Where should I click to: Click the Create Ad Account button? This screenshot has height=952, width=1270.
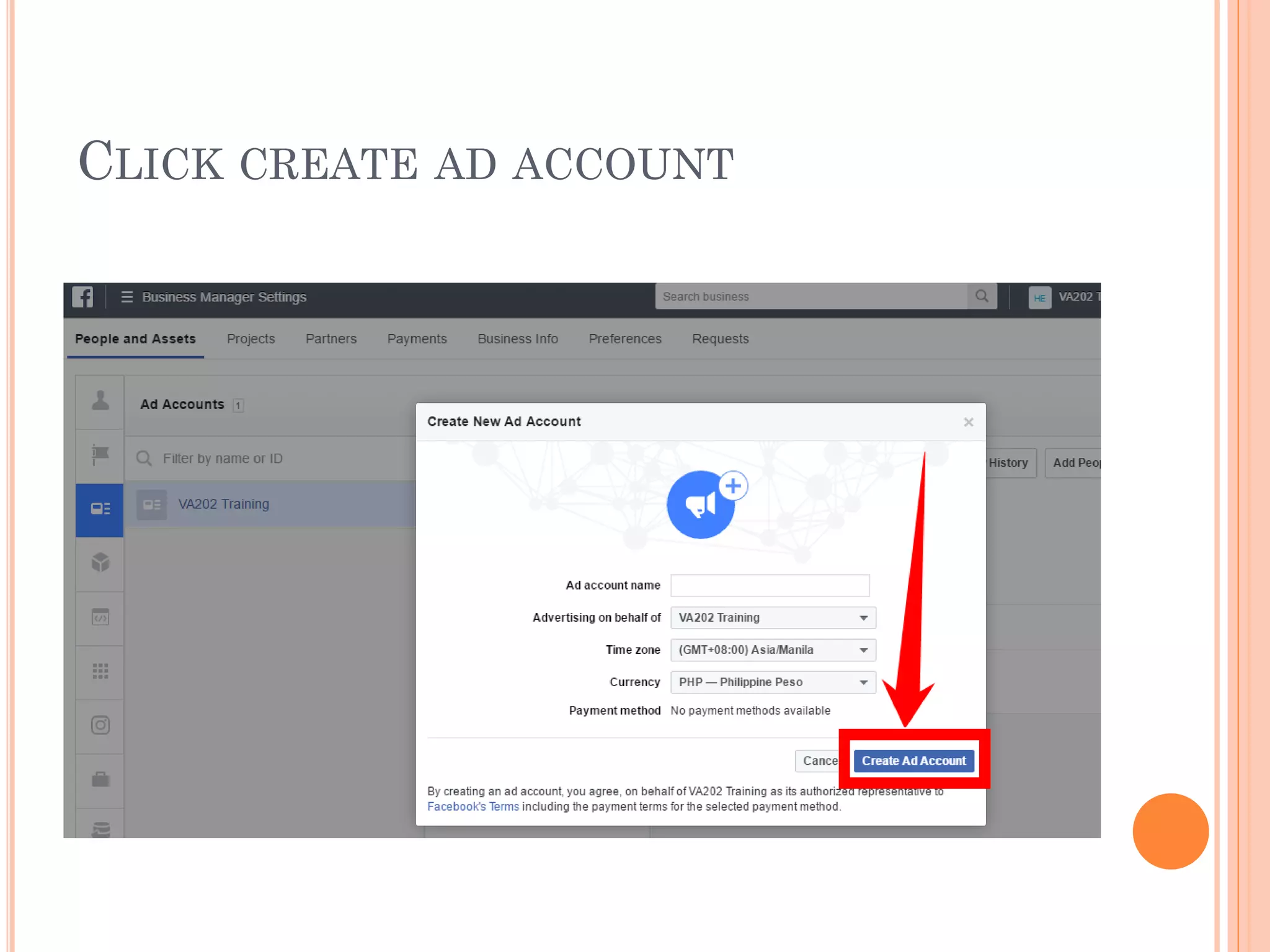pyautogui.click(x=914, y=761)
